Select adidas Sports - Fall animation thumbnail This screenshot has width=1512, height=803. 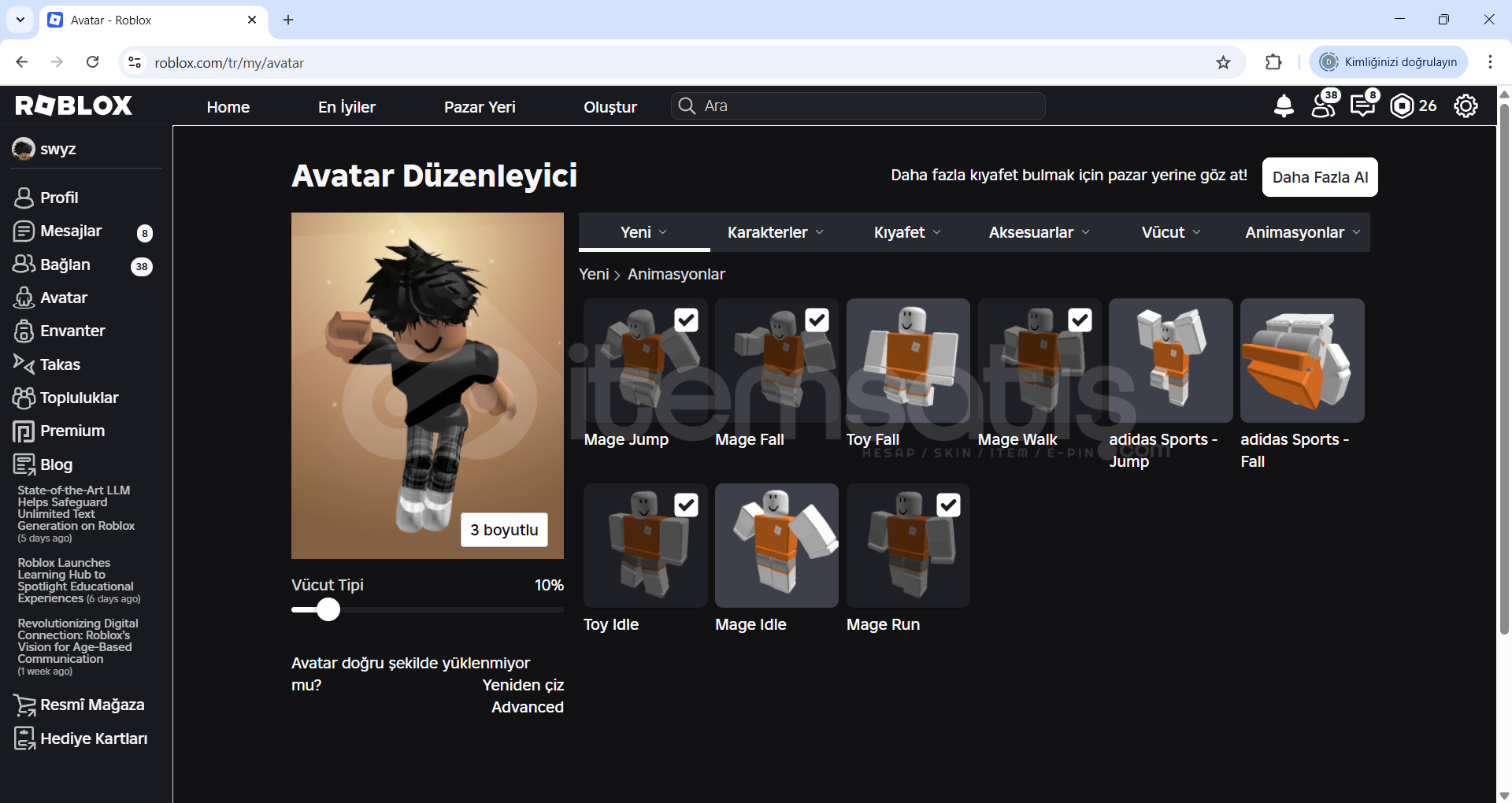(x=1303, y=361)
